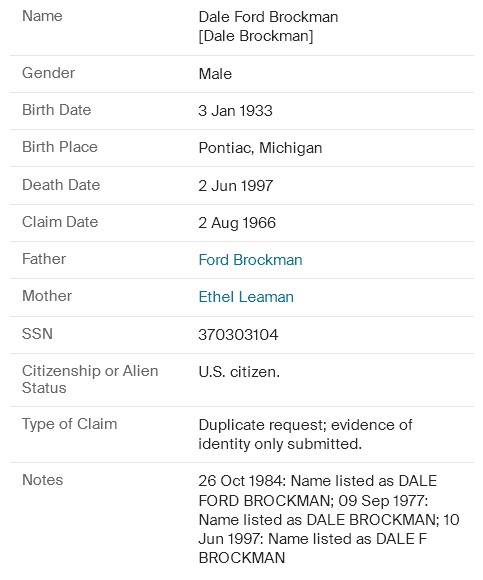Viewport: 483px width, 580px height.
Task: Click the Gender value Male
Action: (x=215, y=74)
